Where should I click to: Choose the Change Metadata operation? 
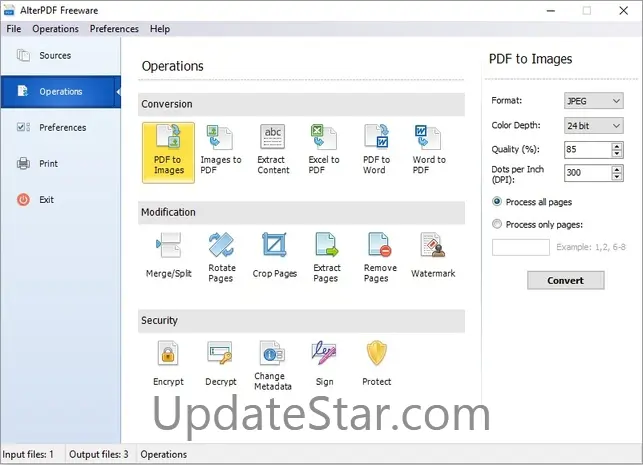point(273,366)
